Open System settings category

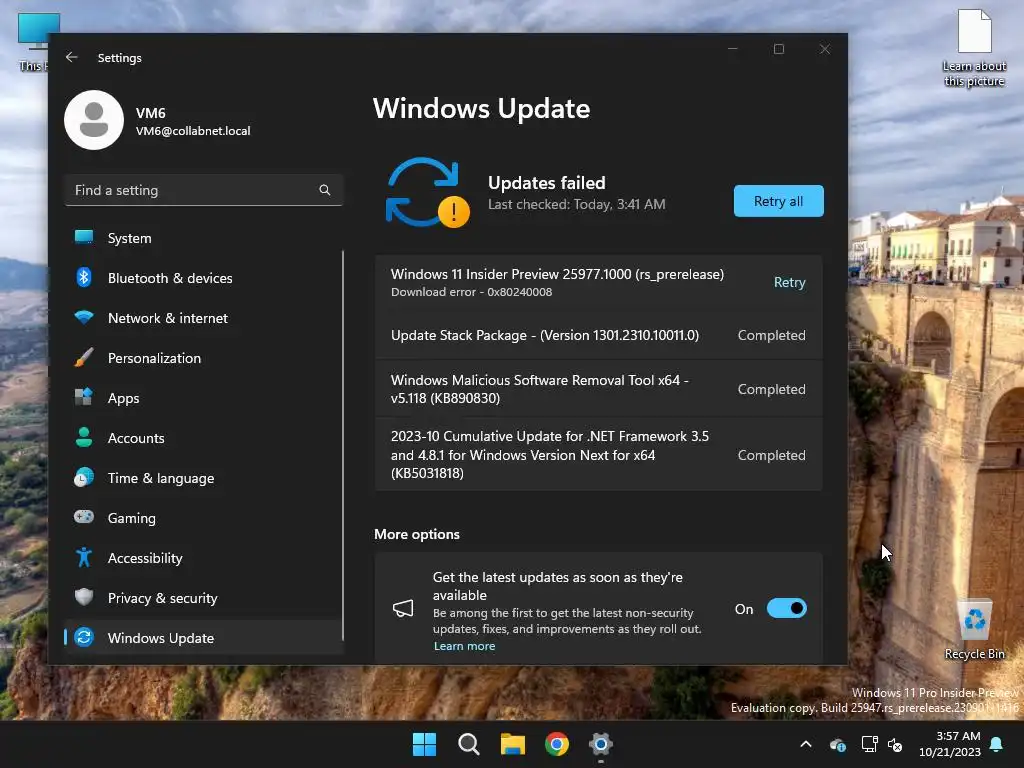pos(204,238)
